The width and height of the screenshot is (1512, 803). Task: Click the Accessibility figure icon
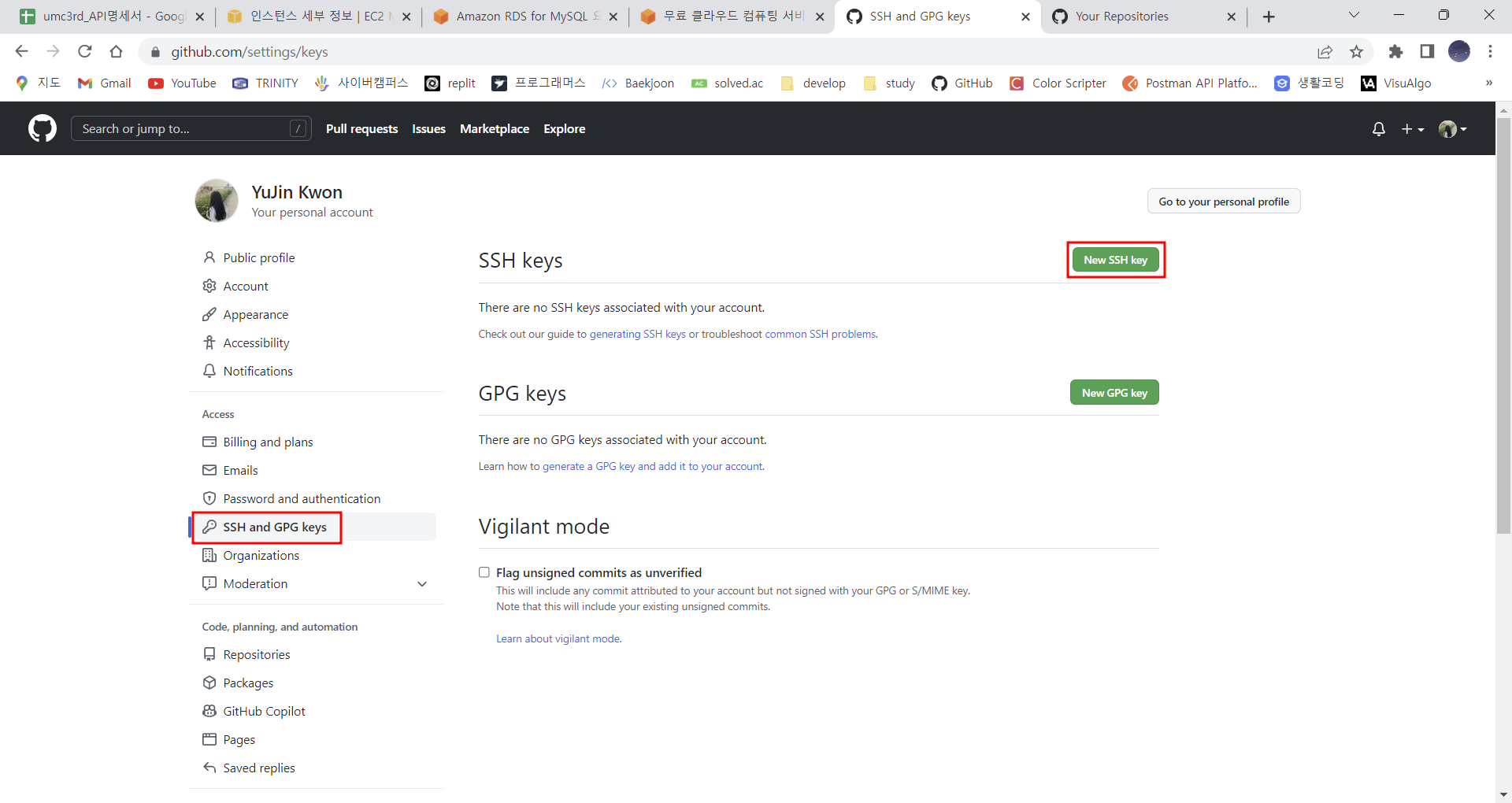coord(209,342)
